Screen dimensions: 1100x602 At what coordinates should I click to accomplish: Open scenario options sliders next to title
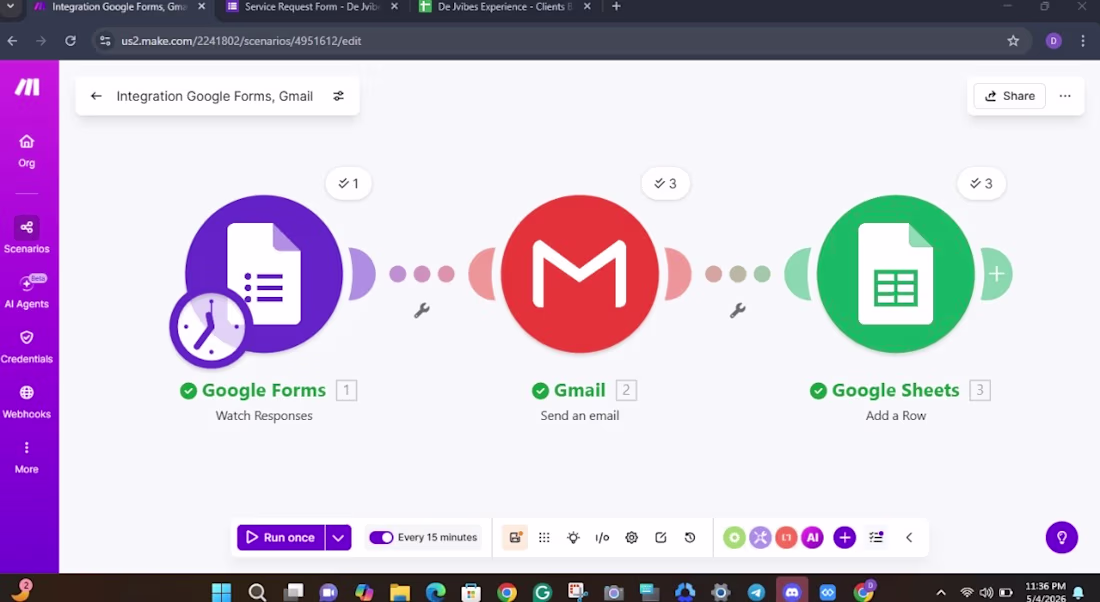click(338, 96)
